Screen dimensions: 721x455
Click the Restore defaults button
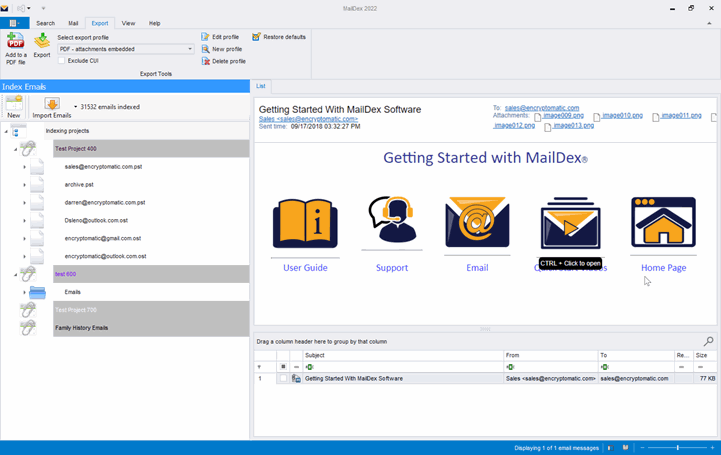[x=279, y=37]
